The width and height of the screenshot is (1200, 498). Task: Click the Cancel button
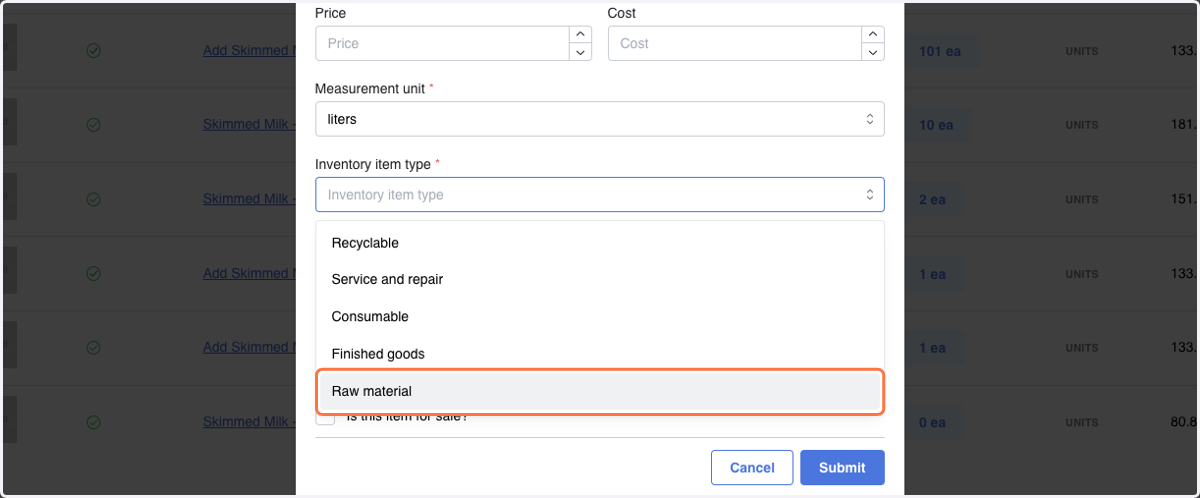(x=752, y=468)
